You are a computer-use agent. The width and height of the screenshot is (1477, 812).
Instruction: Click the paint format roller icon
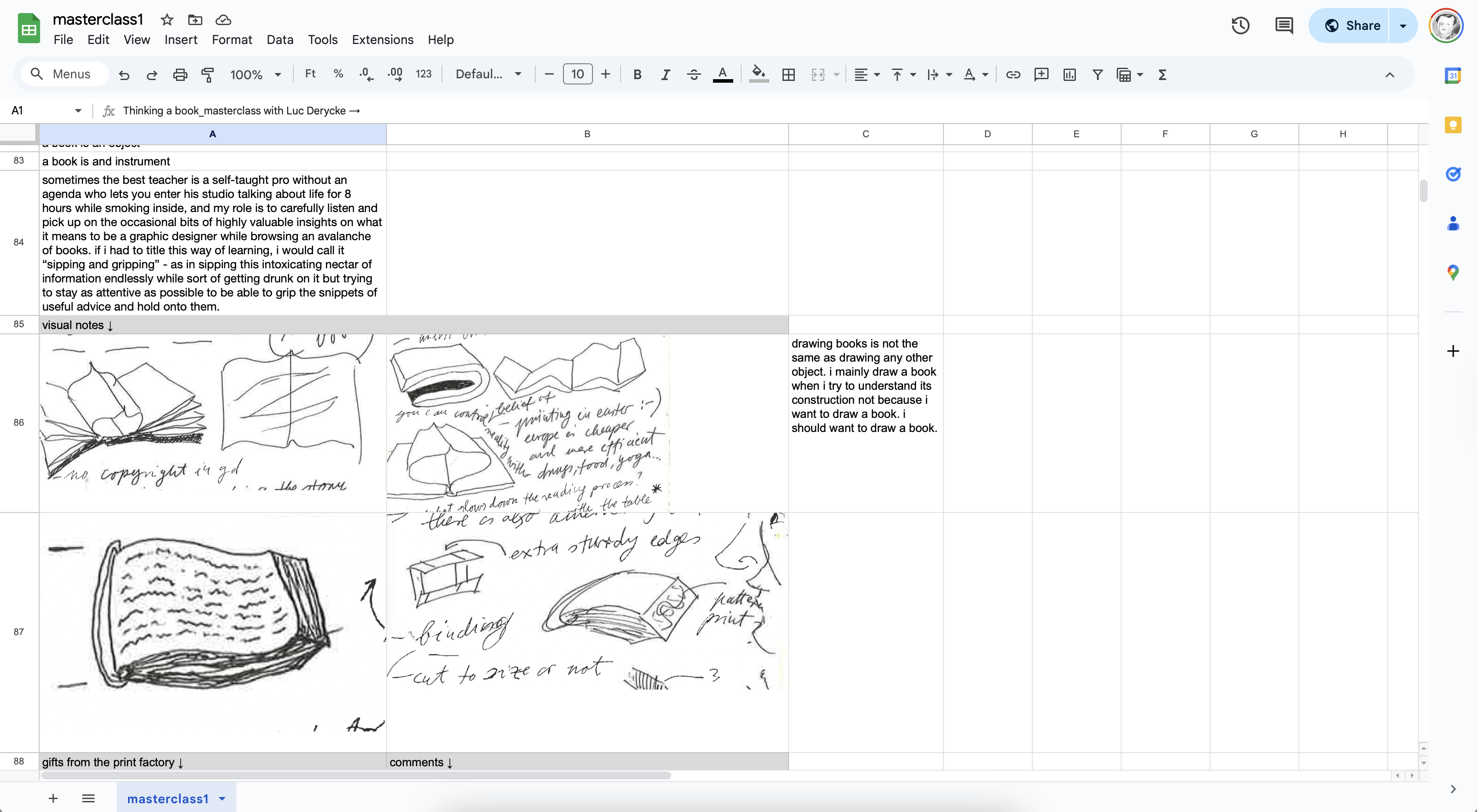(x=208, y=74)
